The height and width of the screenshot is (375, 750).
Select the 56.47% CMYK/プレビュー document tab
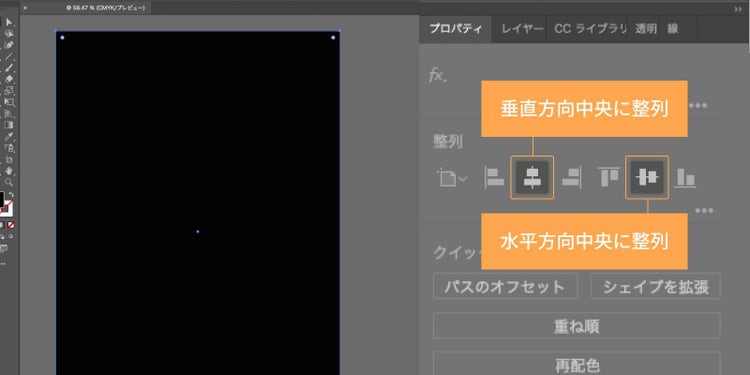click(x=105, y=8)
